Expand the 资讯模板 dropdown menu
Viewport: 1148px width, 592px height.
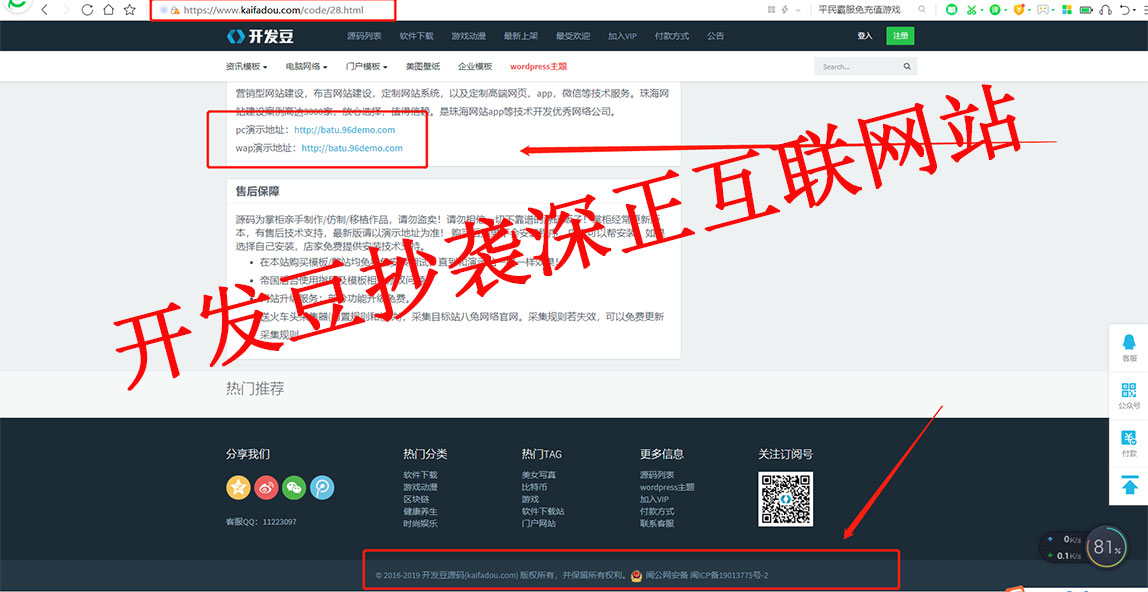click(x=246, y=67)
